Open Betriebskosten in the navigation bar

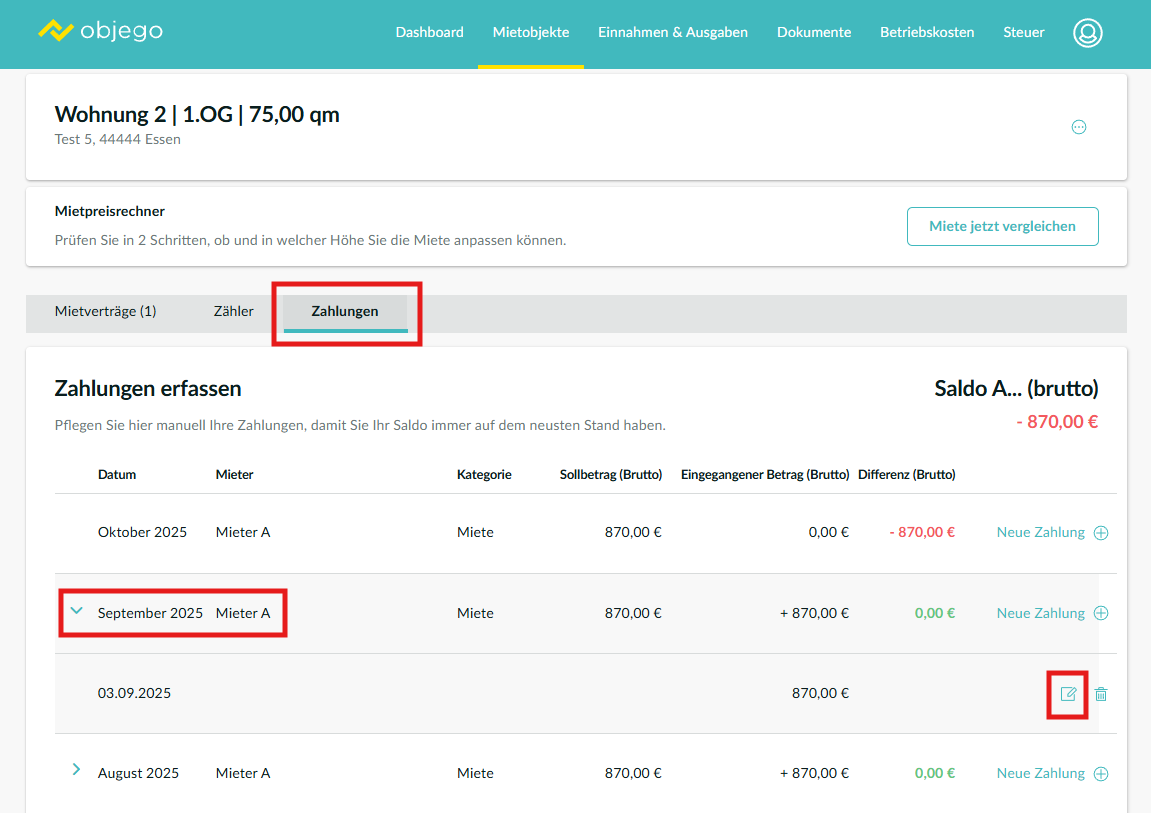(926, 32)
